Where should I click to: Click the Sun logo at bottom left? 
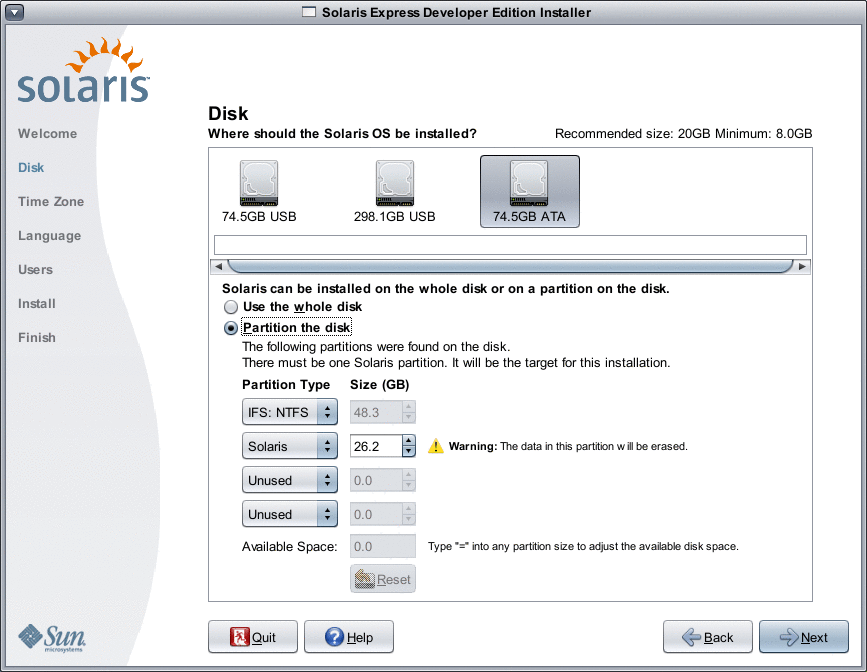click(50, 635)
